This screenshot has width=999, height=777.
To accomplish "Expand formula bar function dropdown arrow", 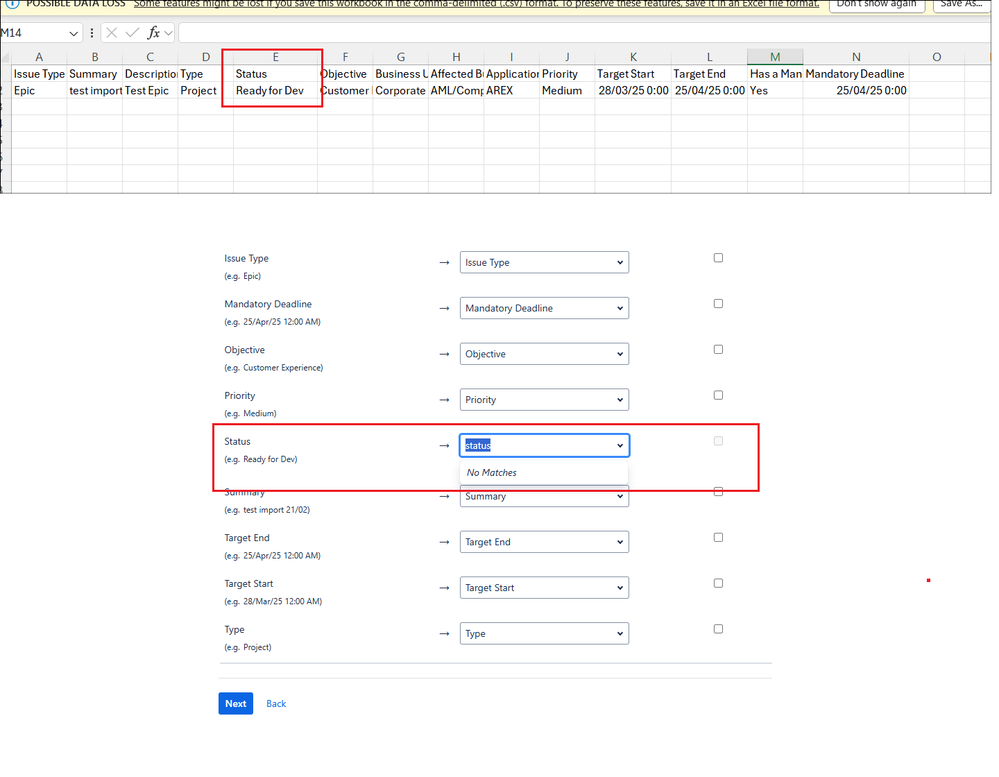I will [x=169, y=32].
